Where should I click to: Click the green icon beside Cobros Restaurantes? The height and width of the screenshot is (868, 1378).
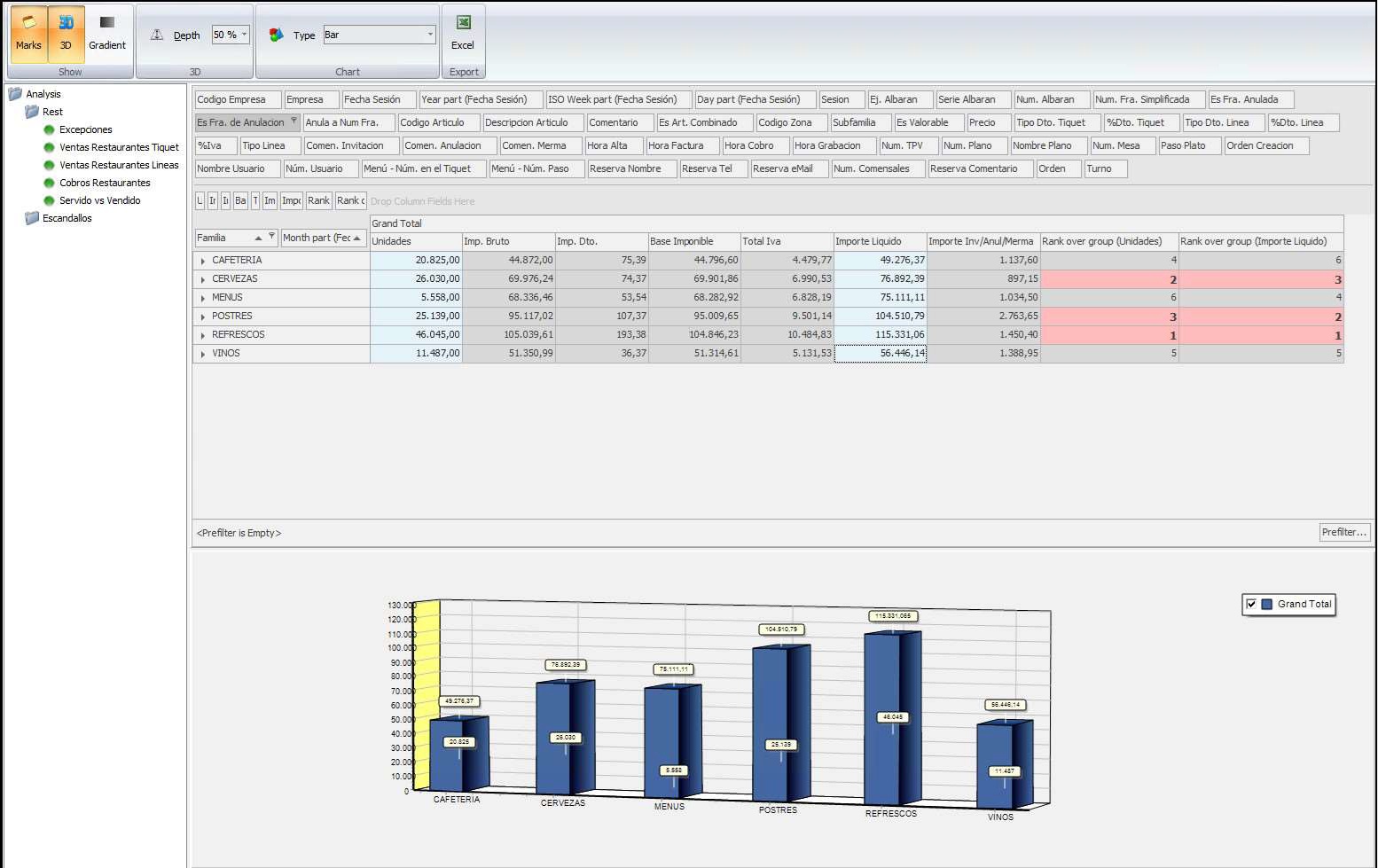point(50,183)
